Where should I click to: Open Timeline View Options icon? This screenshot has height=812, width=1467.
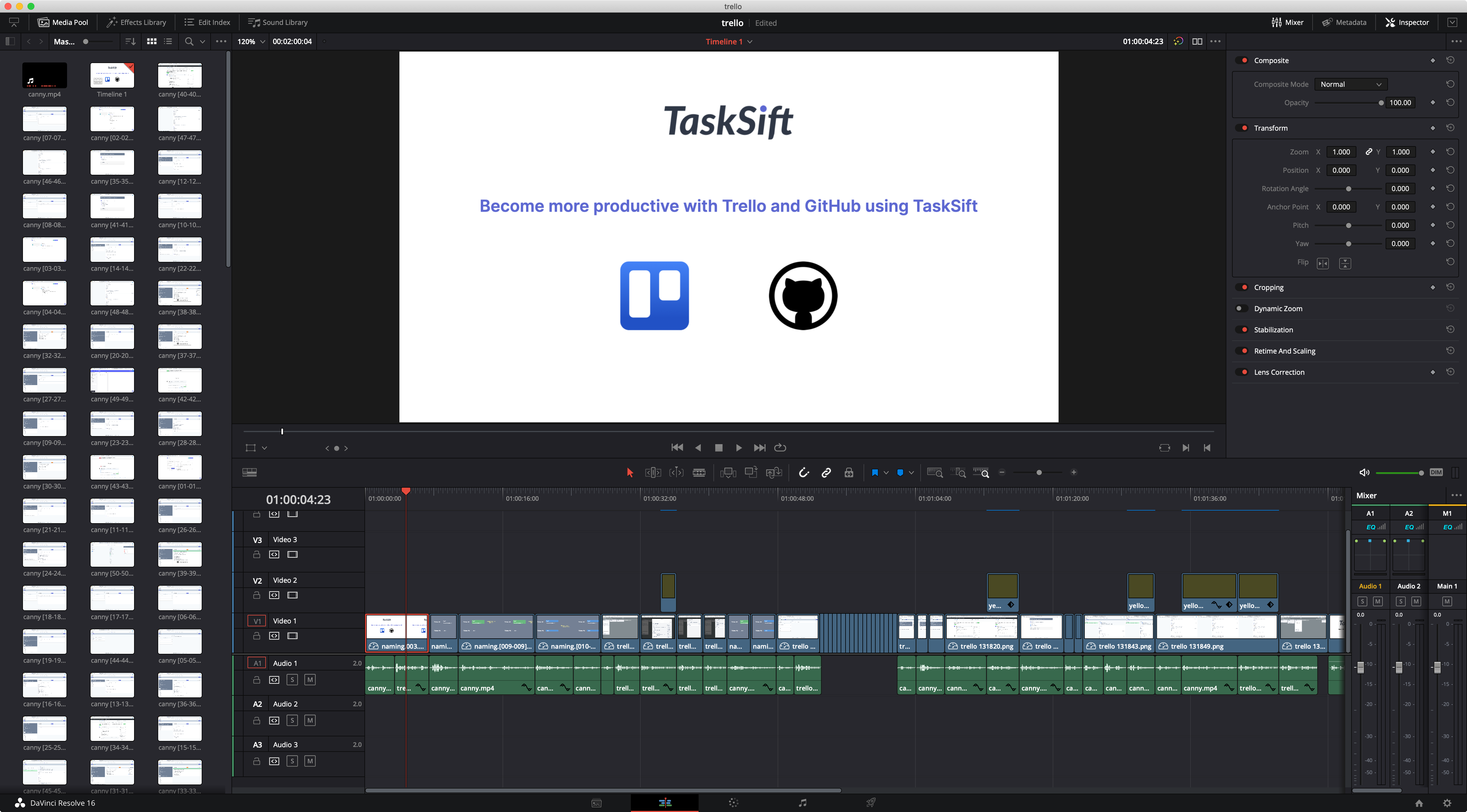250,473
